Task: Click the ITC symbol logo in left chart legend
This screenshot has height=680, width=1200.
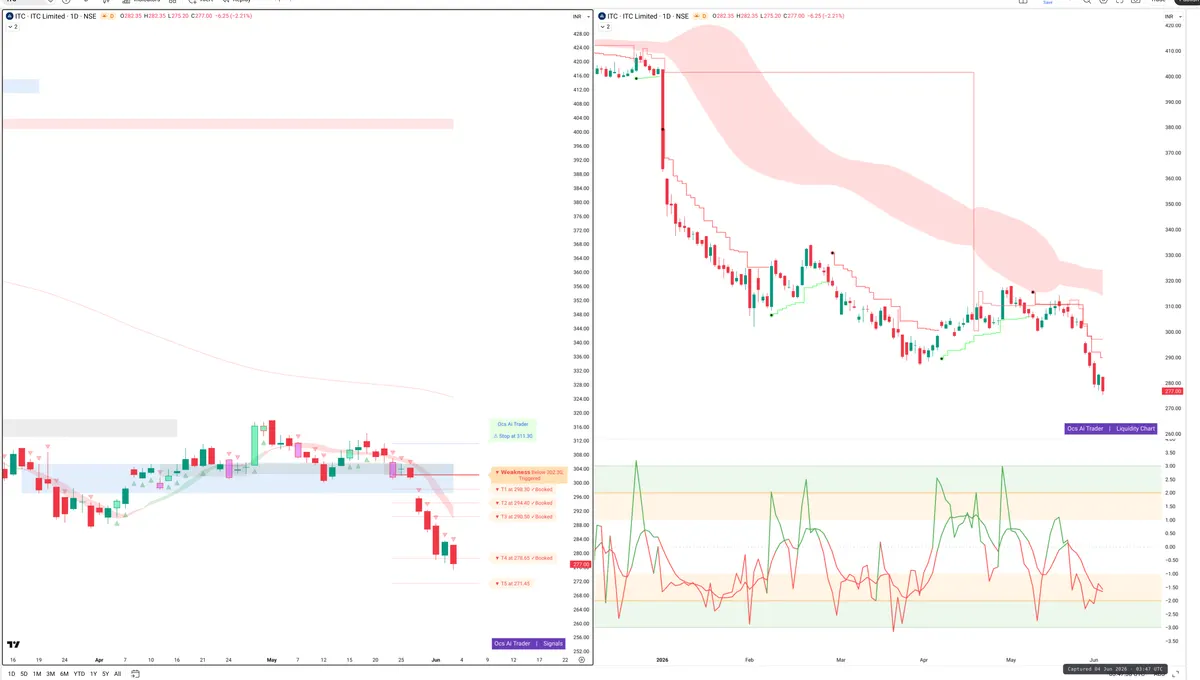Action: pyautogui.click(x=10, y=17)
